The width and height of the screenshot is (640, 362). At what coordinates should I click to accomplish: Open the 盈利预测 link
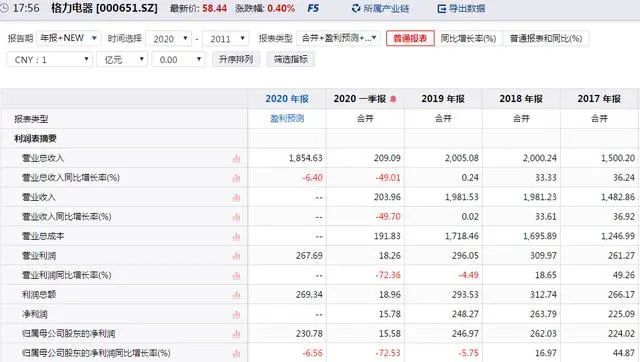pos(287,118)
